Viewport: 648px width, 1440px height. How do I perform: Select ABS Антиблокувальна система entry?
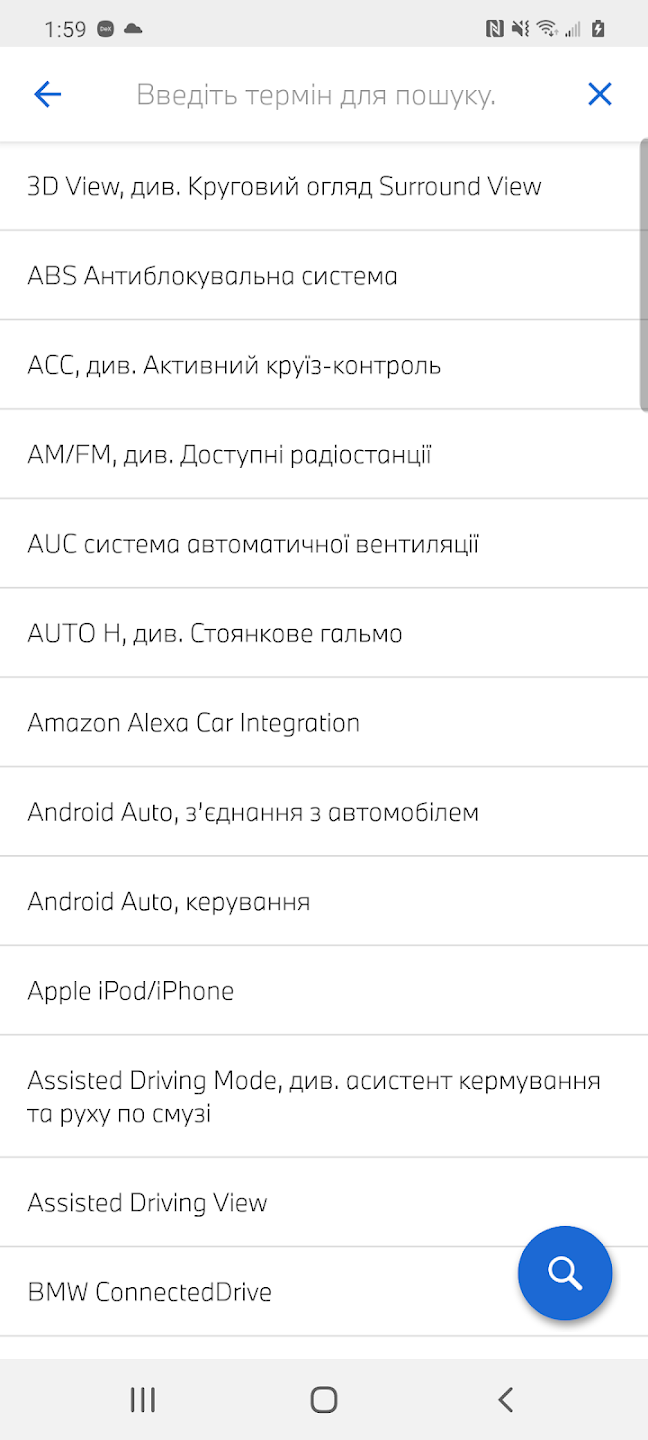coord(212,276)
